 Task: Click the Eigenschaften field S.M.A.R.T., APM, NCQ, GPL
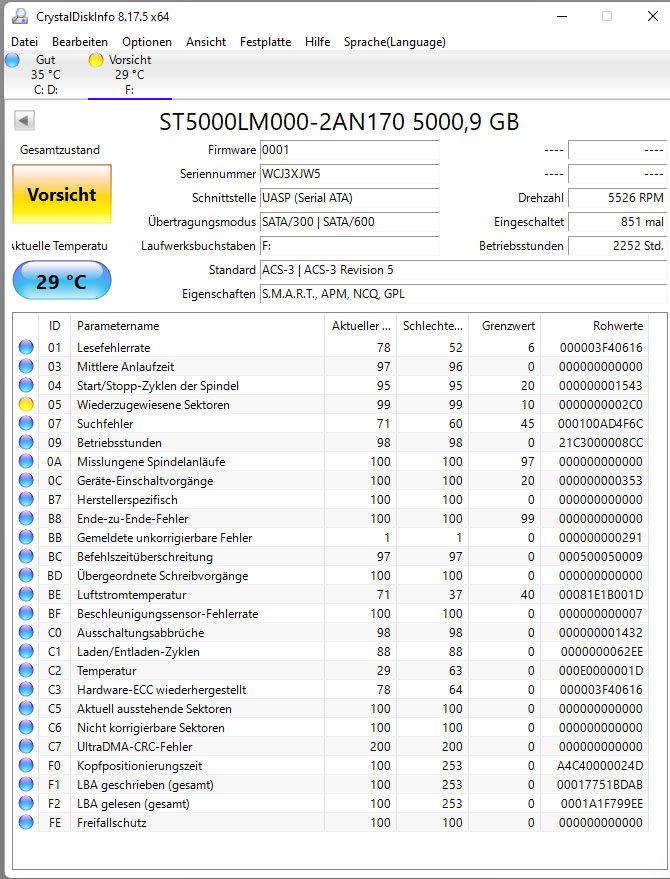[x=463, y=294]
